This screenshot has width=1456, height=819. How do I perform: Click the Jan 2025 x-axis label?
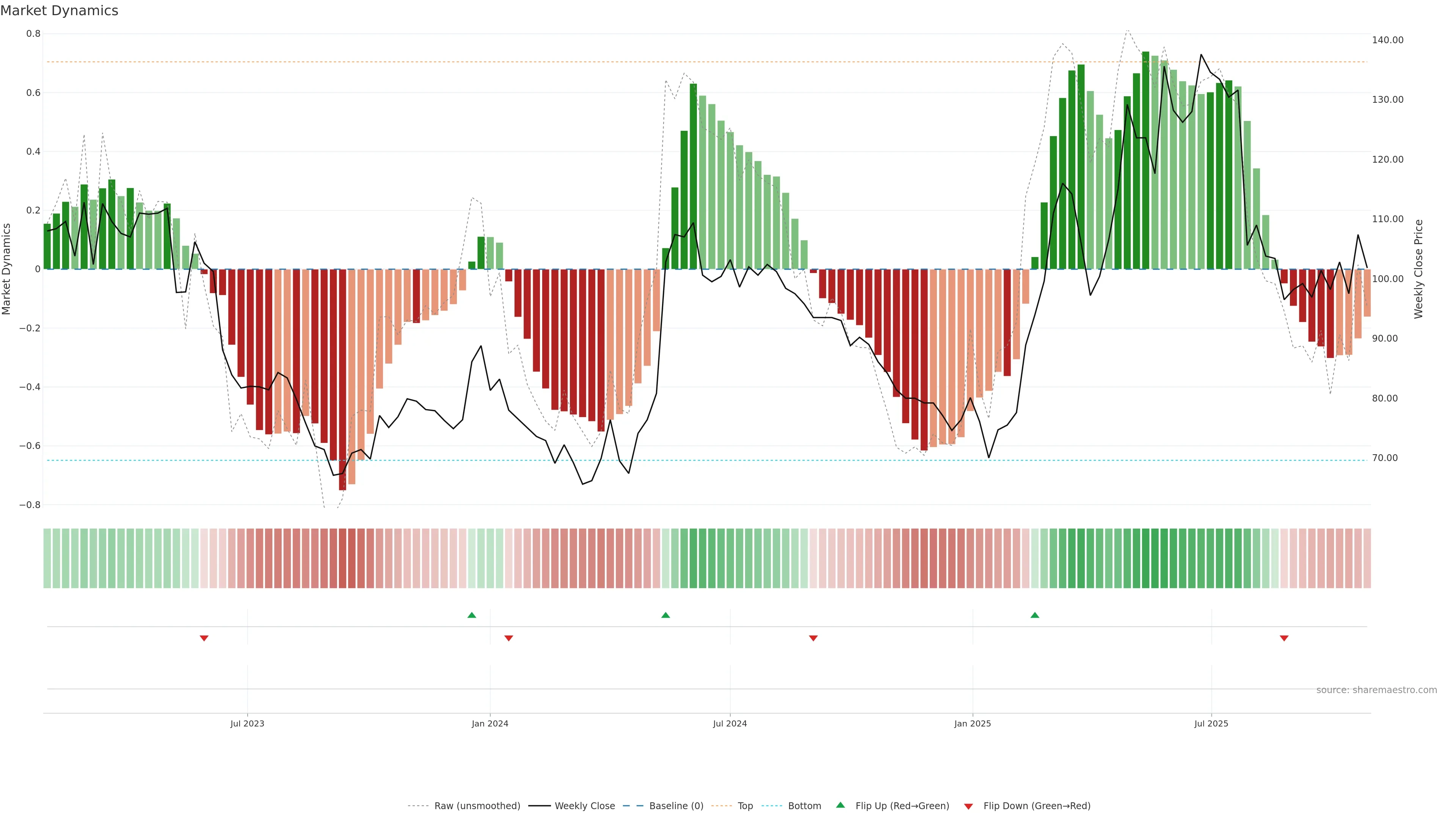[x=972, y=723]
